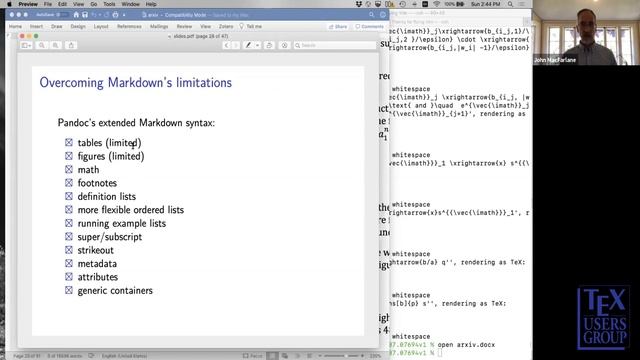Click Word's title bar search icon
Image resolution: width=640 pixels, height=360 pixels.
pyautogui.click(x=371, y=15)
